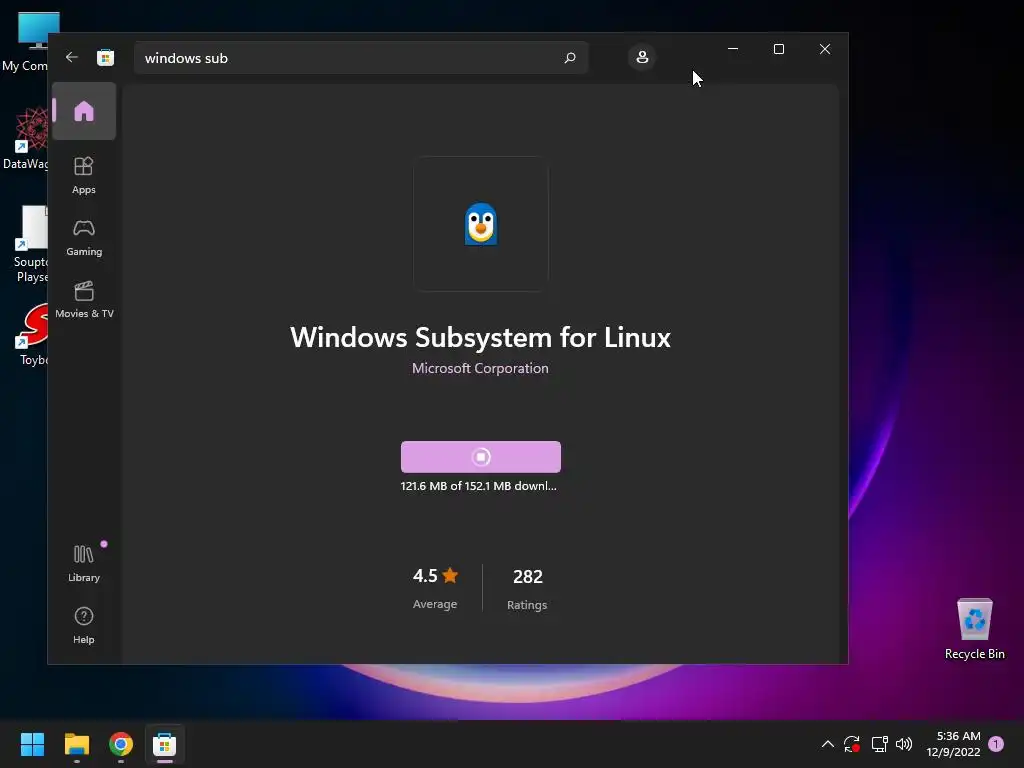Maximize the Microsoft Store window
Image resolution: width=1024 pixels, height=768 pixels.
tap(778, 49)
